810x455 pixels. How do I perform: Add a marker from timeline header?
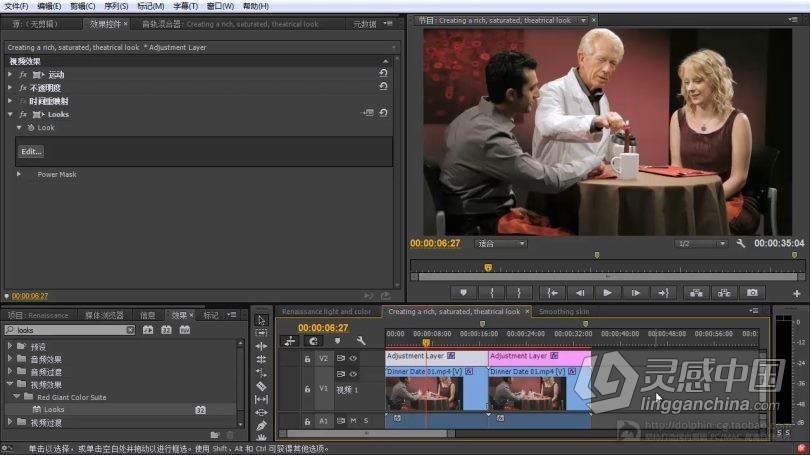point(337,341)
